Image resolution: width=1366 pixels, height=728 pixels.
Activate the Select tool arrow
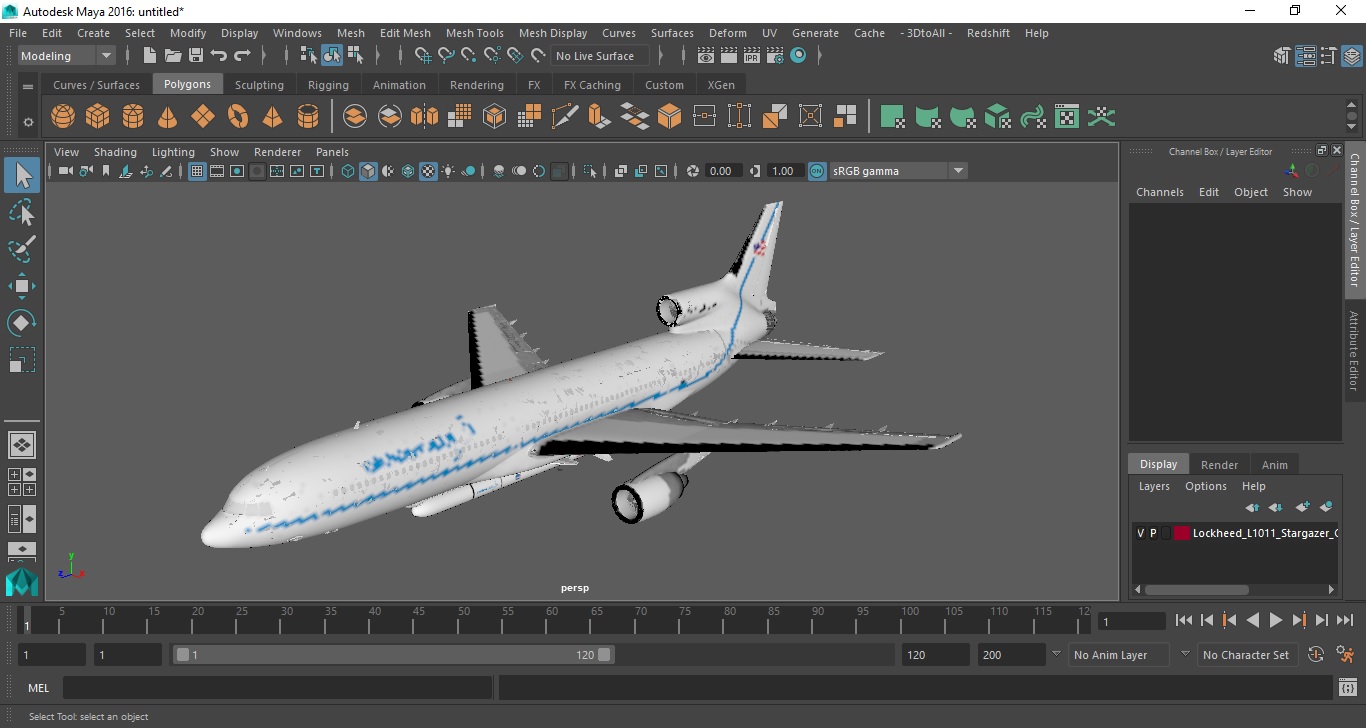tap(22, 176)
